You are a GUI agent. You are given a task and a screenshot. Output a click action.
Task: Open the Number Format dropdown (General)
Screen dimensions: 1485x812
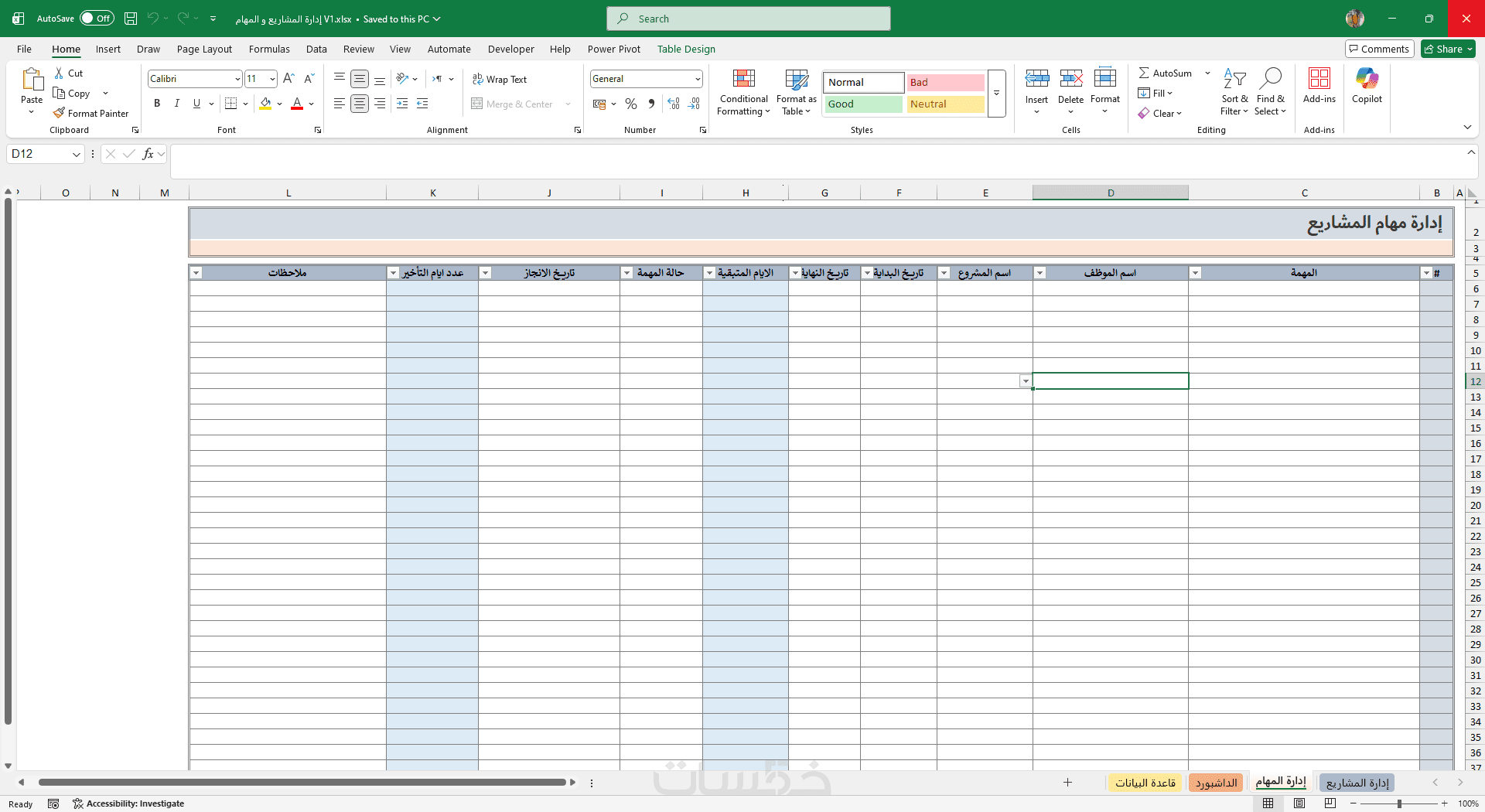click(x=698, y=79)
